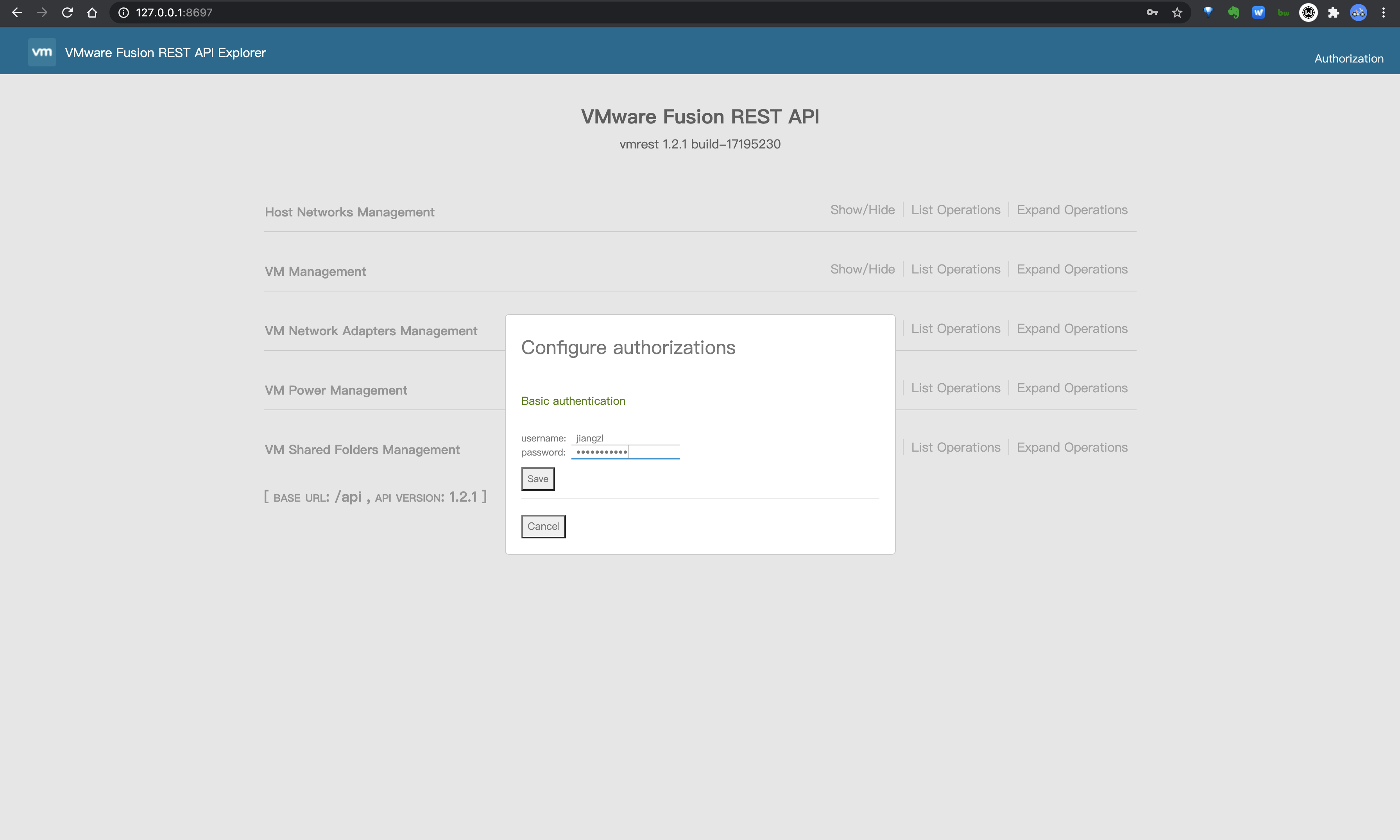This screenshot has width=1400, height=840.
Task: Click the password input field
Action: (x=626, y=452)
